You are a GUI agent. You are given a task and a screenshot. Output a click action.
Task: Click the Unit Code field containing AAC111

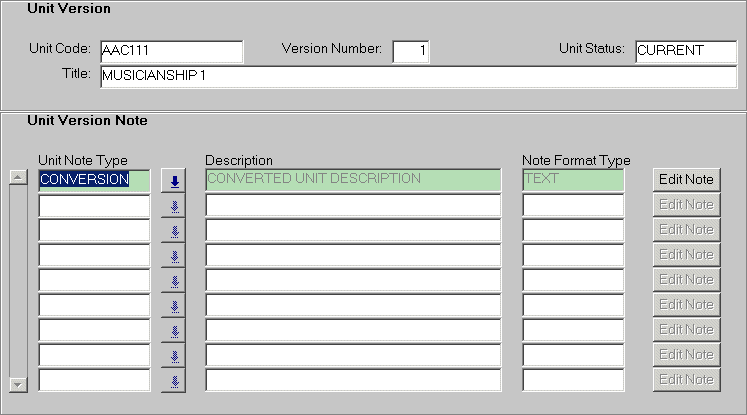click(171, 51)
